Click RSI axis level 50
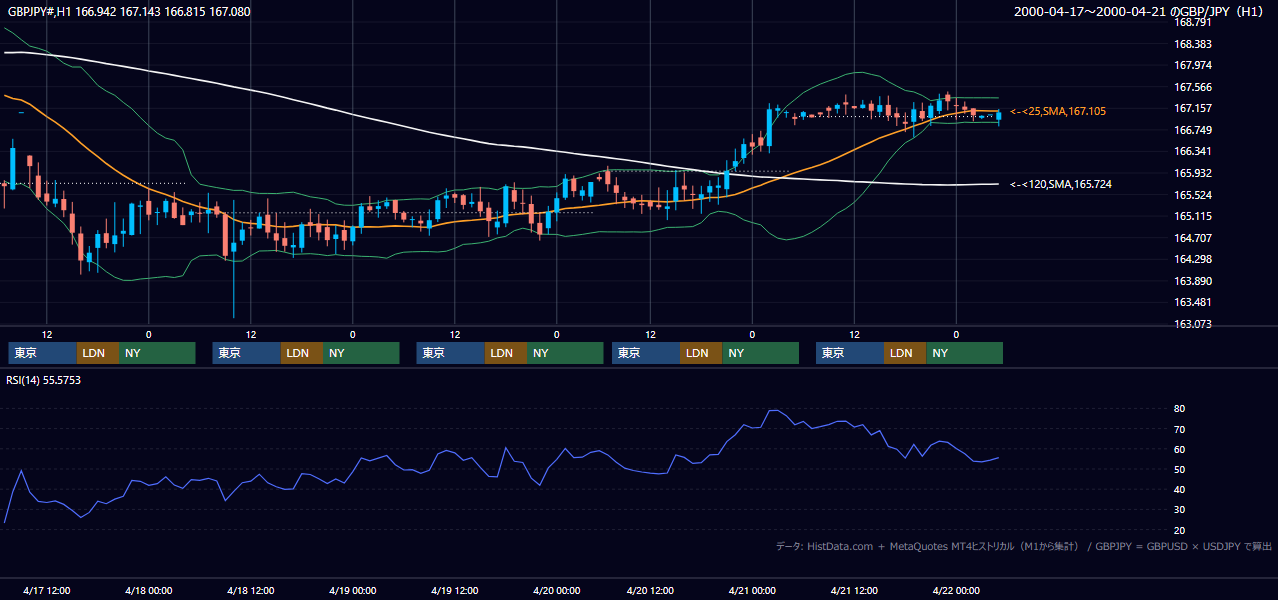This screenshot has width=1278, height=600. [1180, 469]
